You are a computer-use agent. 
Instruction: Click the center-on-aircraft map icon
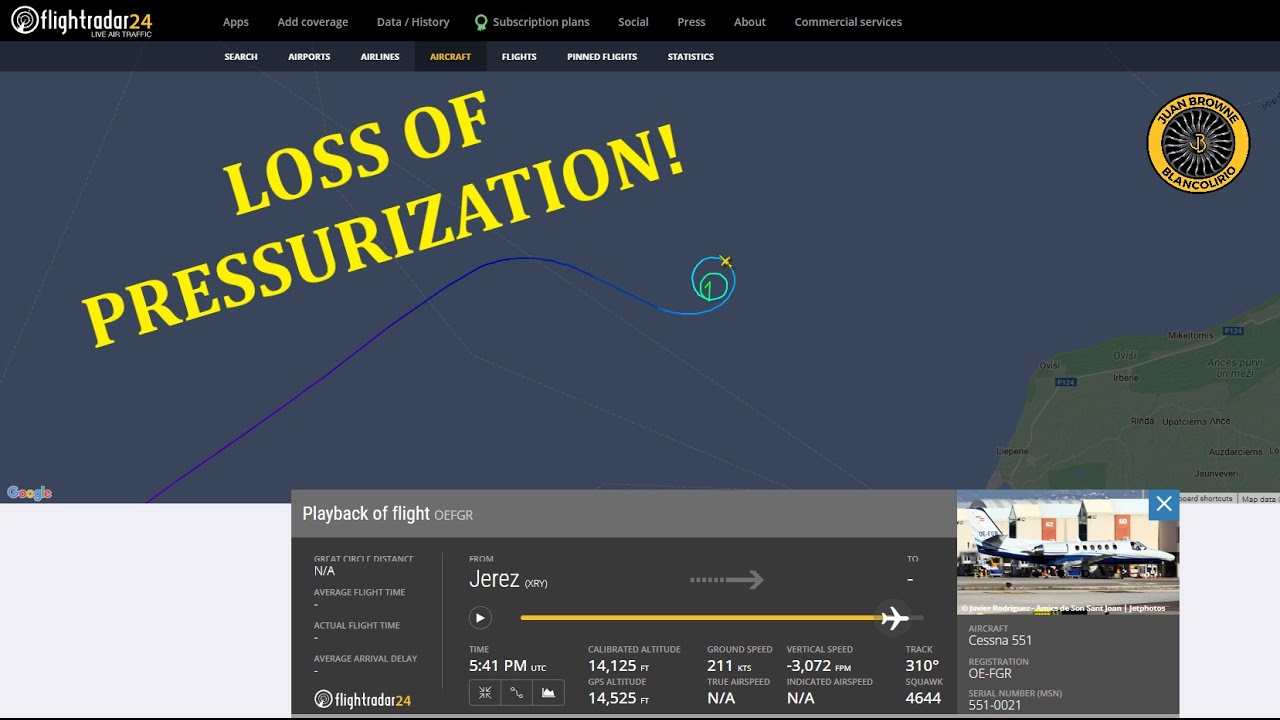point(485,692)
